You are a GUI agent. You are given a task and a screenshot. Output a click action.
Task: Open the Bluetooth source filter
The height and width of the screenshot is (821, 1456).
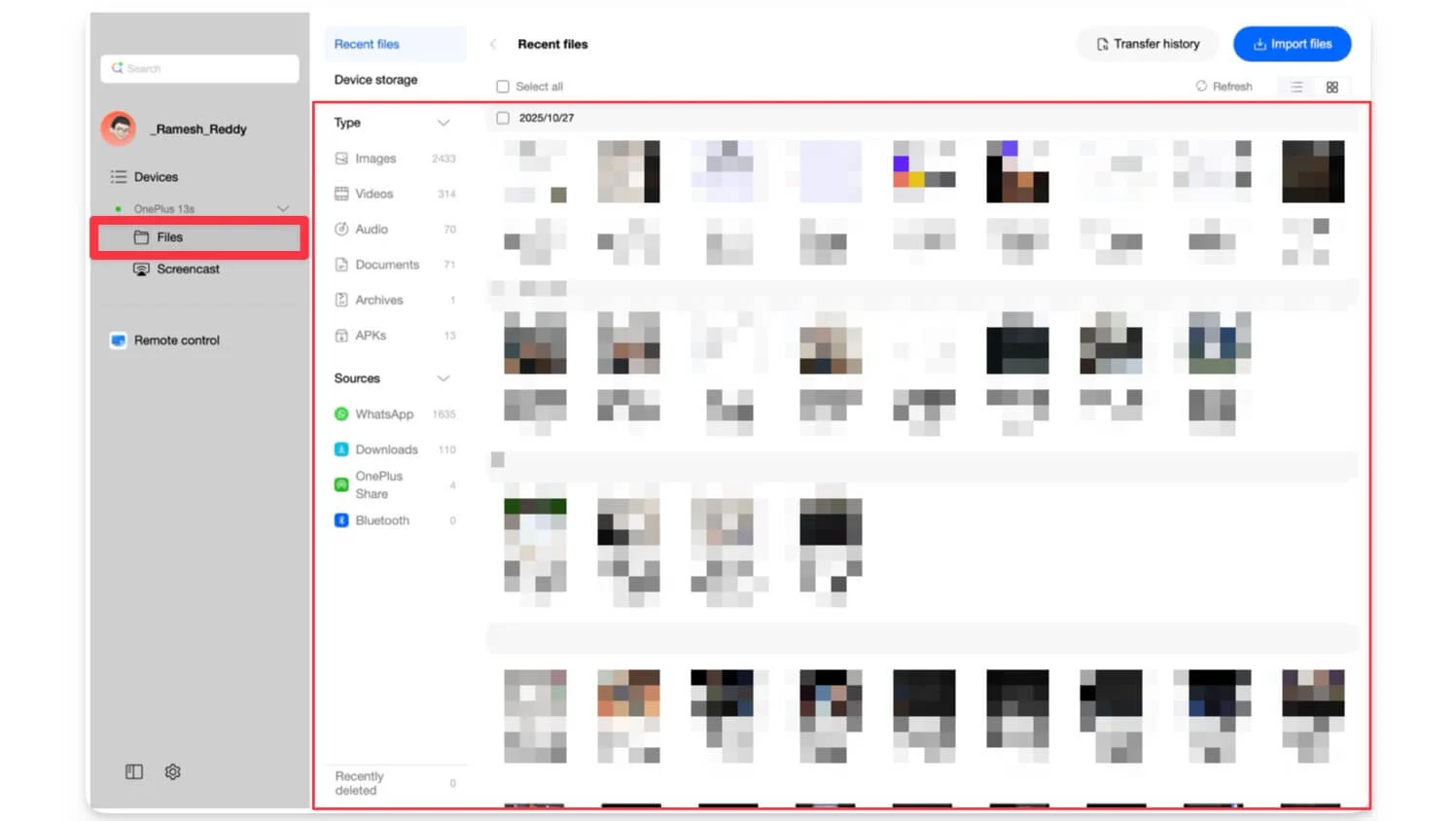[x=381, y=520]
